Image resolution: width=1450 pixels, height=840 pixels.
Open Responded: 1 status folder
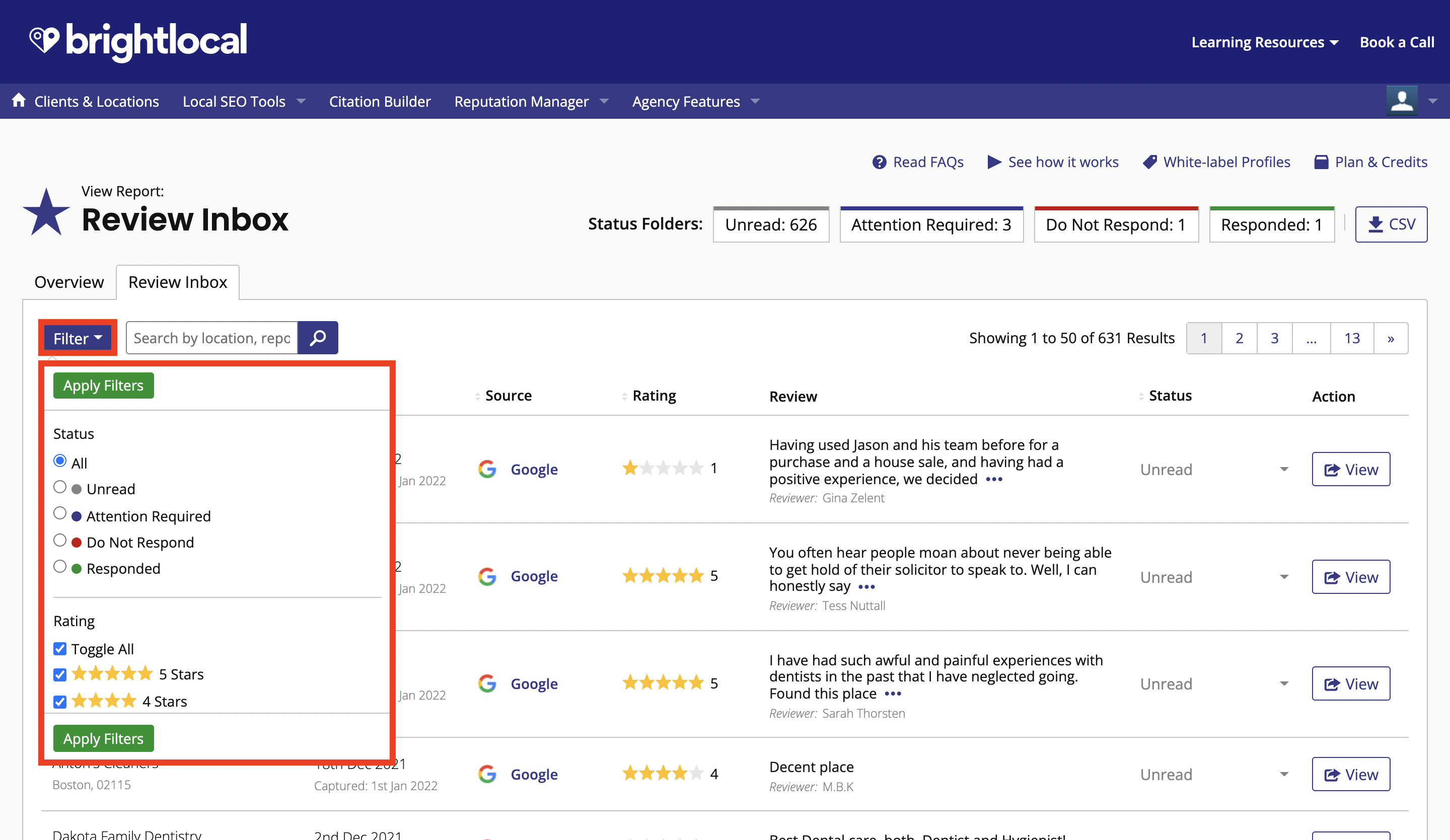(1272, 224)
